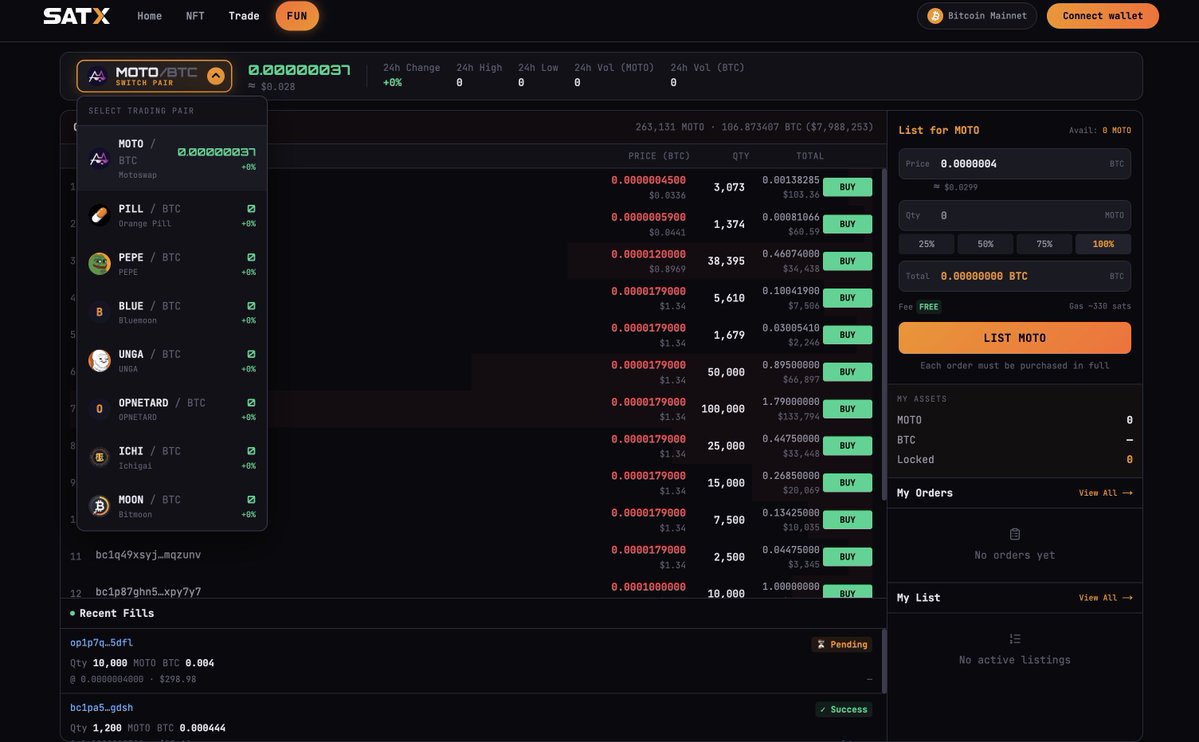Select the MOTO / BTC Motoswap pair
This screenshot has height=742, width=1199.
click(172, 158)
